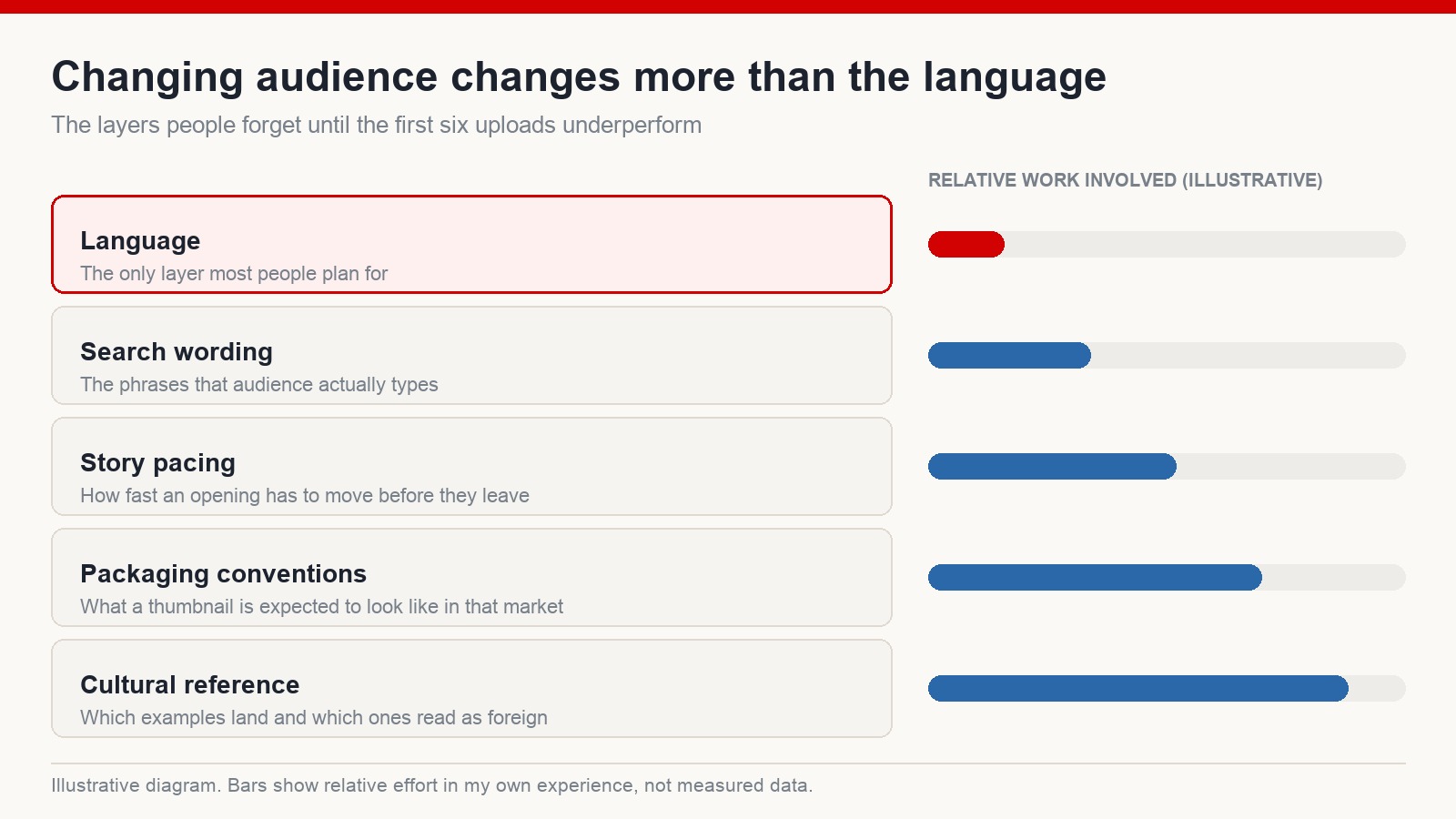Select the slide title about changing audience
The width and height of the screenshot is (1456, 819).
point(579,77)
